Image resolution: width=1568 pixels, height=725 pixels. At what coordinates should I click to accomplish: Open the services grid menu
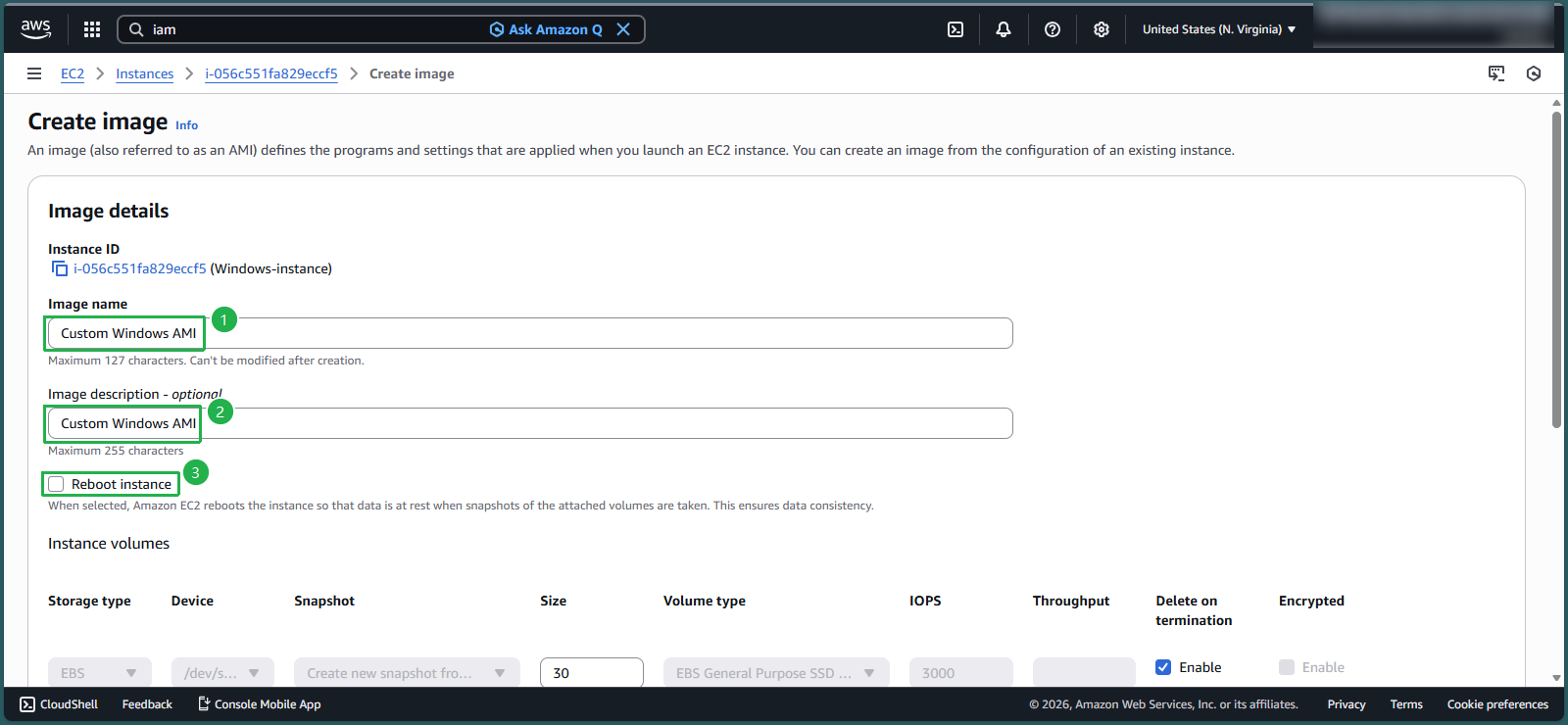[x=92, y=29]
